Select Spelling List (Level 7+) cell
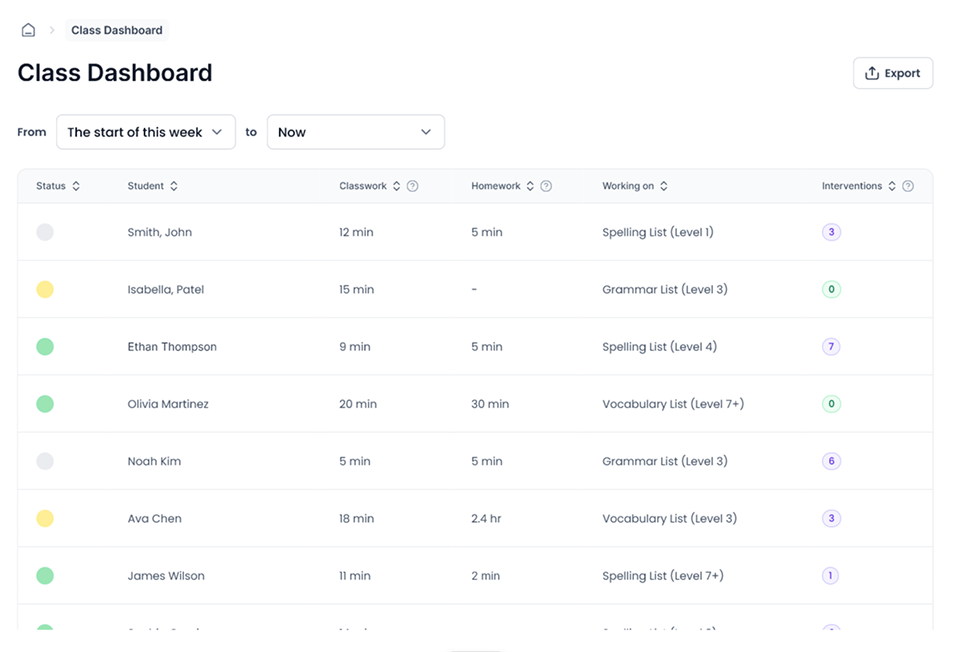This screenshot has width=958, height=652. (x=663, y=576)
